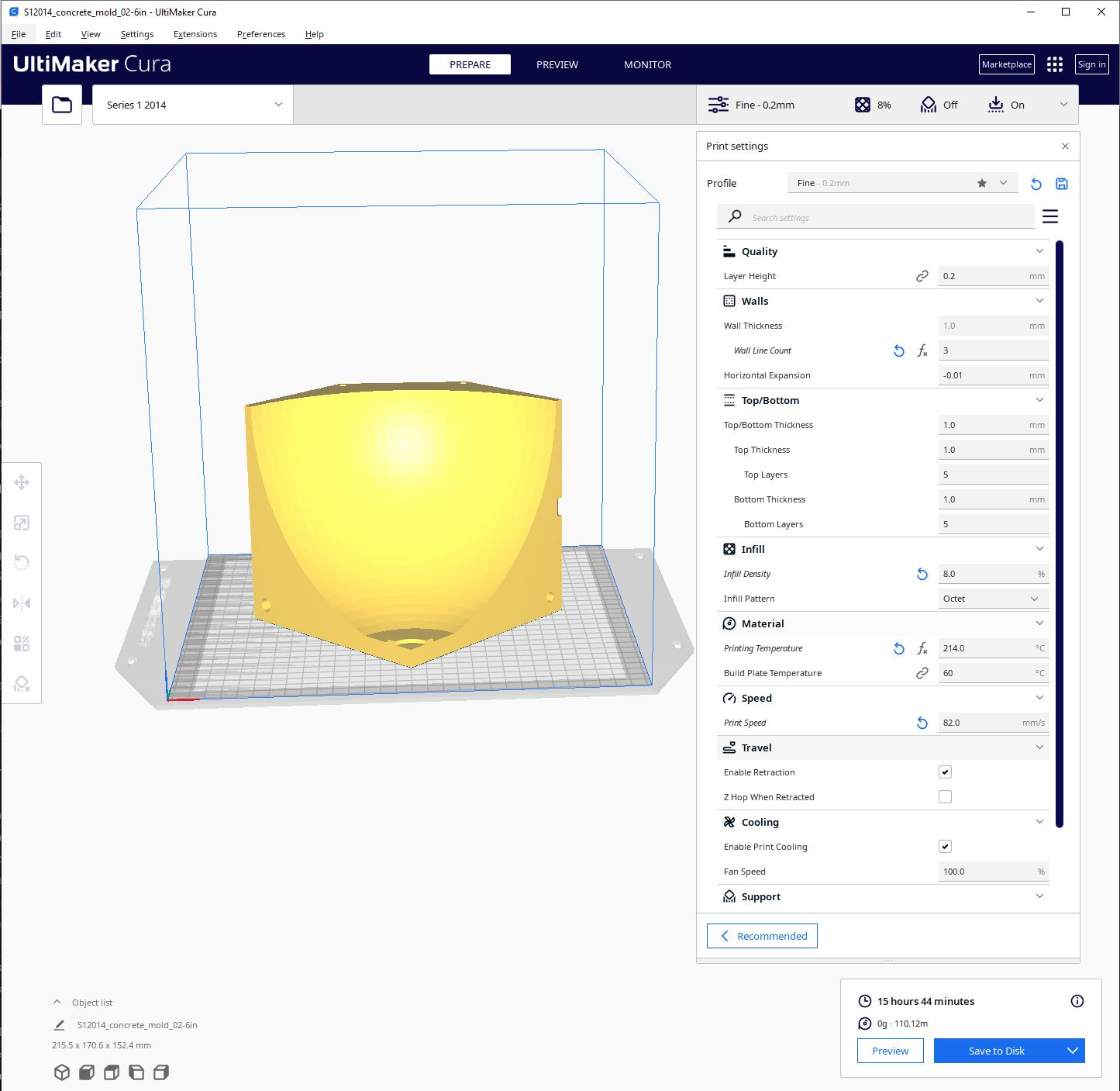The height and width of the screenshot is (1091, 1120).
Task: Open the Preferences menu
Action: click(x=261, y=34)
